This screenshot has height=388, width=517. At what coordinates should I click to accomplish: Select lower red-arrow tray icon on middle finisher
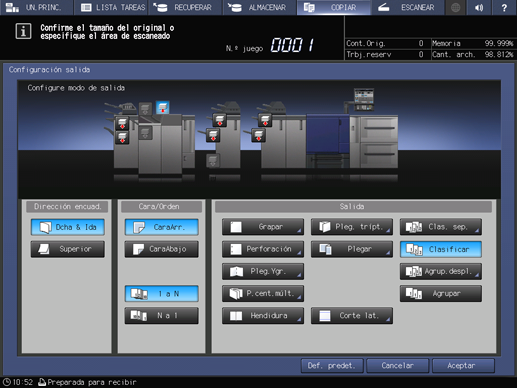(x=213, y=135)
